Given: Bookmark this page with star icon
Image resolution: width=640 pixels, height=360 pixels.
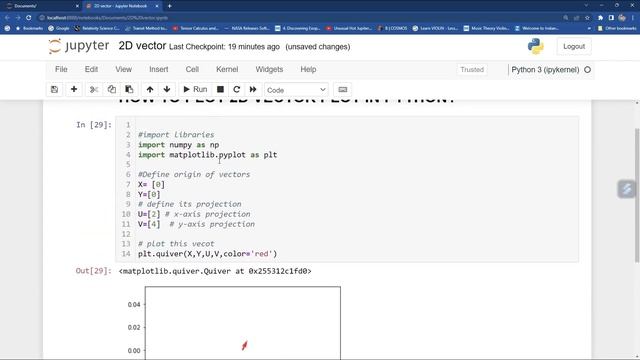Looking at the screenshot, I should tap(587, 18).
